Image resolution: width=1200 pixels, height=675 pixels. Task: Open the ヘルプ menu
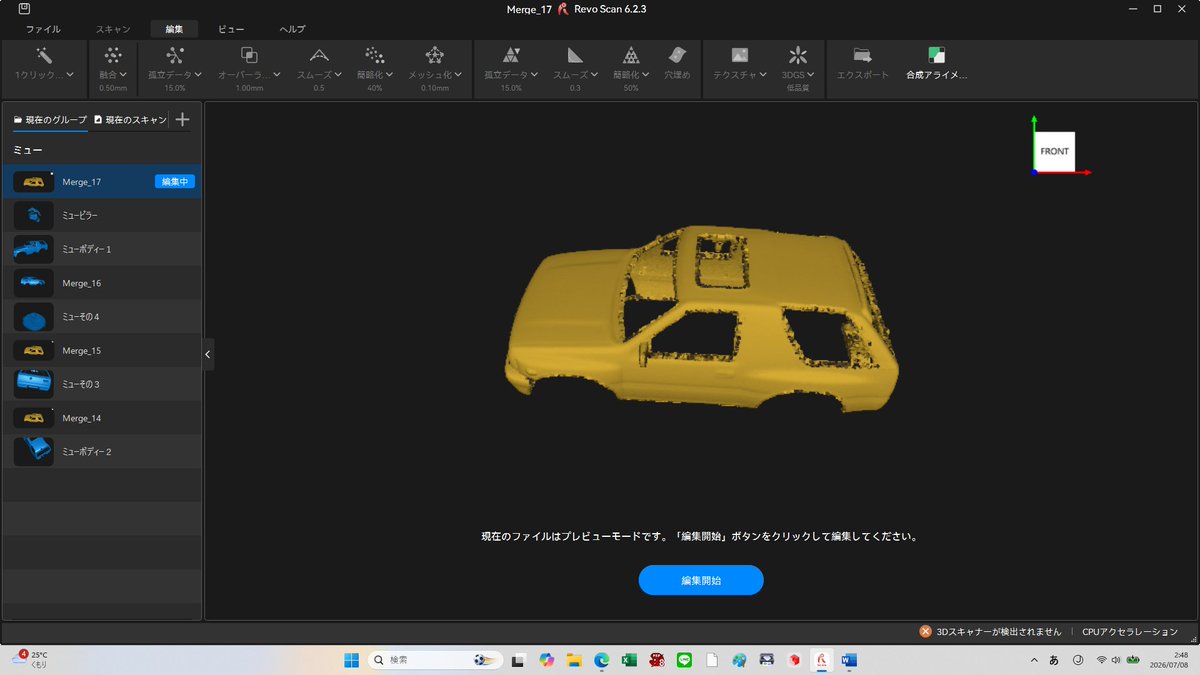292,29
